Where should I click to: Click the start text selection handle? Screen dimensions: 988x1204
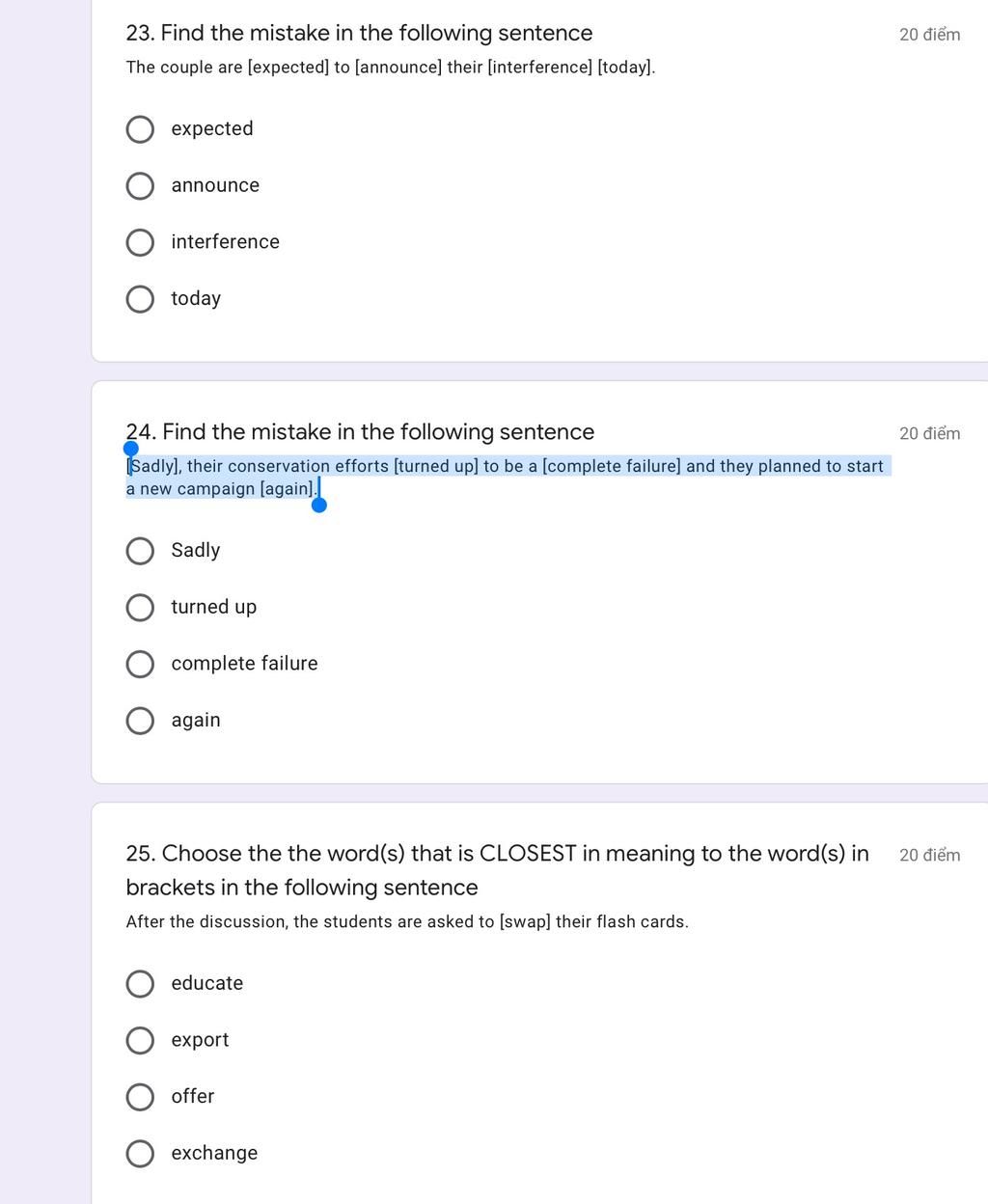[131, 449]
